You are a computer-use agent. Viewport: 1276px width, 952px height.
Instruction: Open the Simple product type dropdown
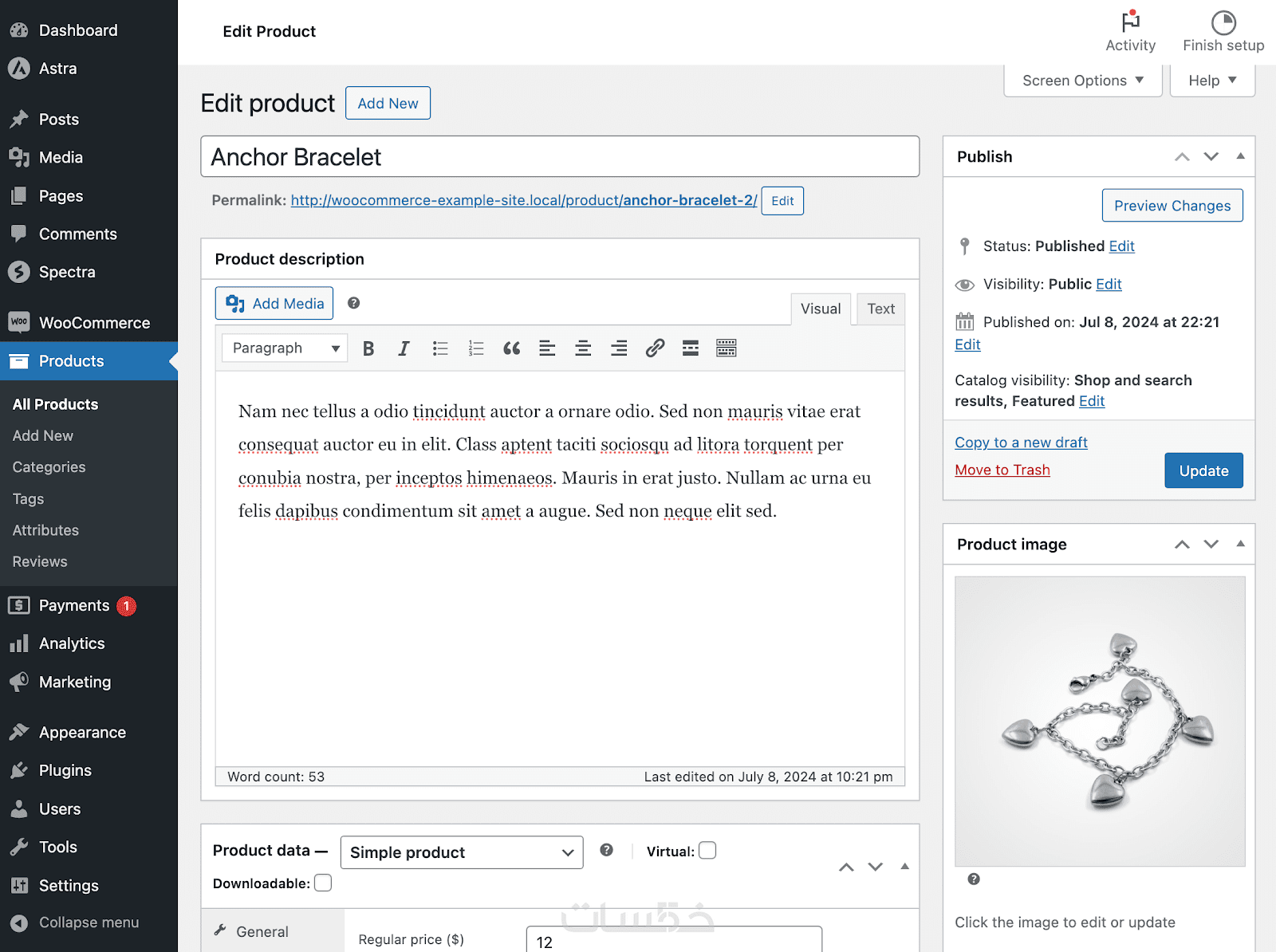(462, 852)
